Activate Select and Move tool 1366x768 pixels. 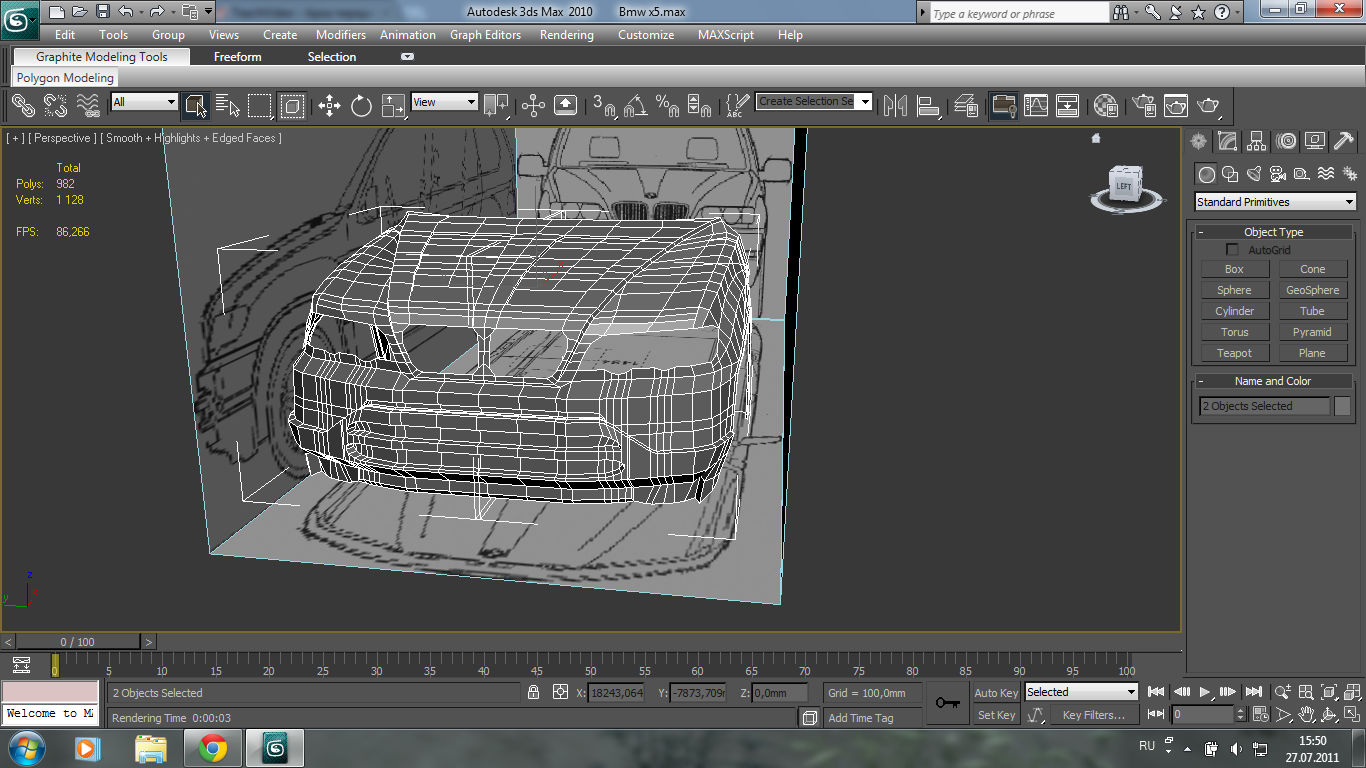pyautogui.click(x=329, y=104)
